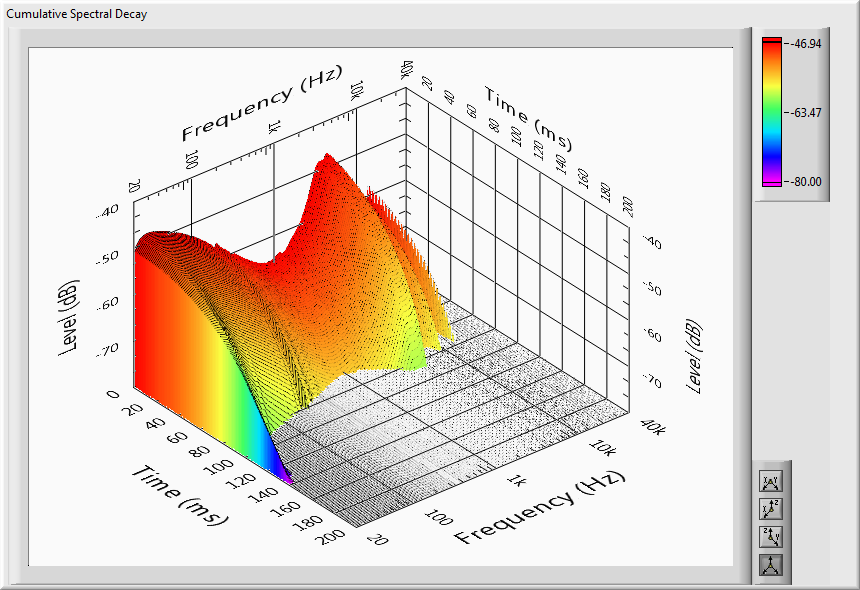The height and width of the screenshot is (590, 860).
Task: Click the purple tip of the low-frequency decay
Action: pos(287,479)
